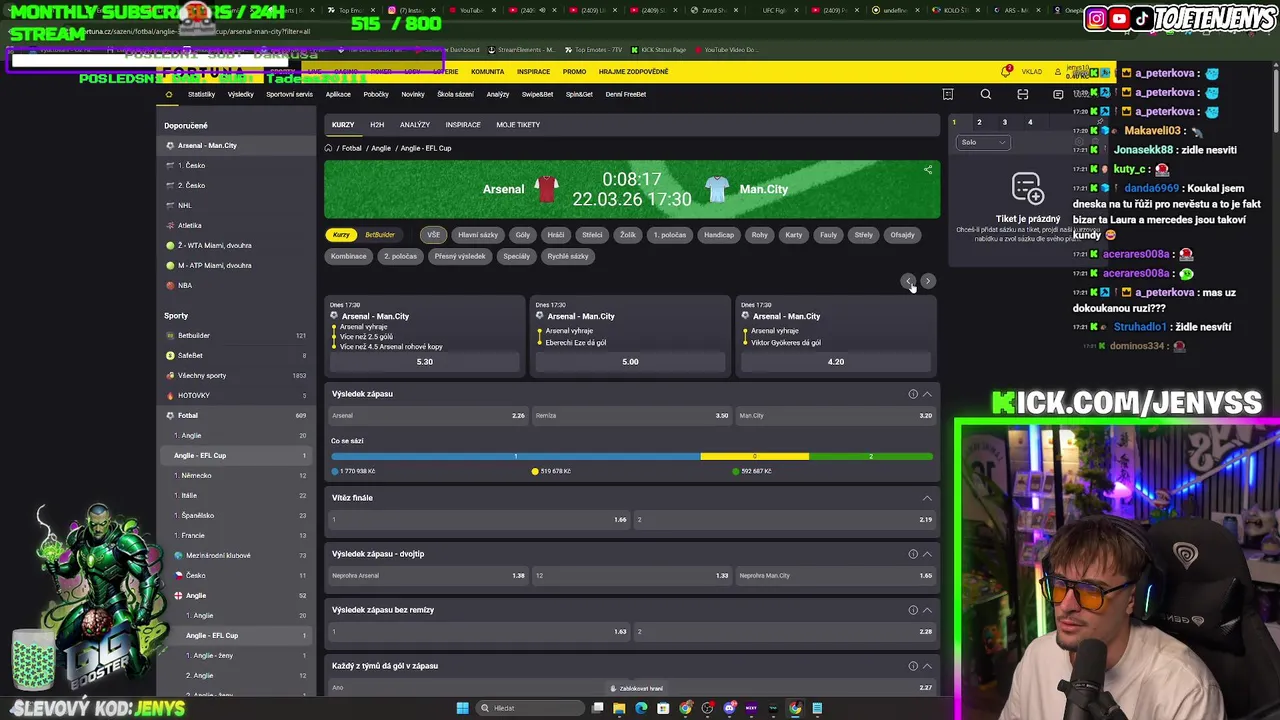
Task: Click the scan frame icon in header
Action: pyautogui.click(x=1022, y=94)
